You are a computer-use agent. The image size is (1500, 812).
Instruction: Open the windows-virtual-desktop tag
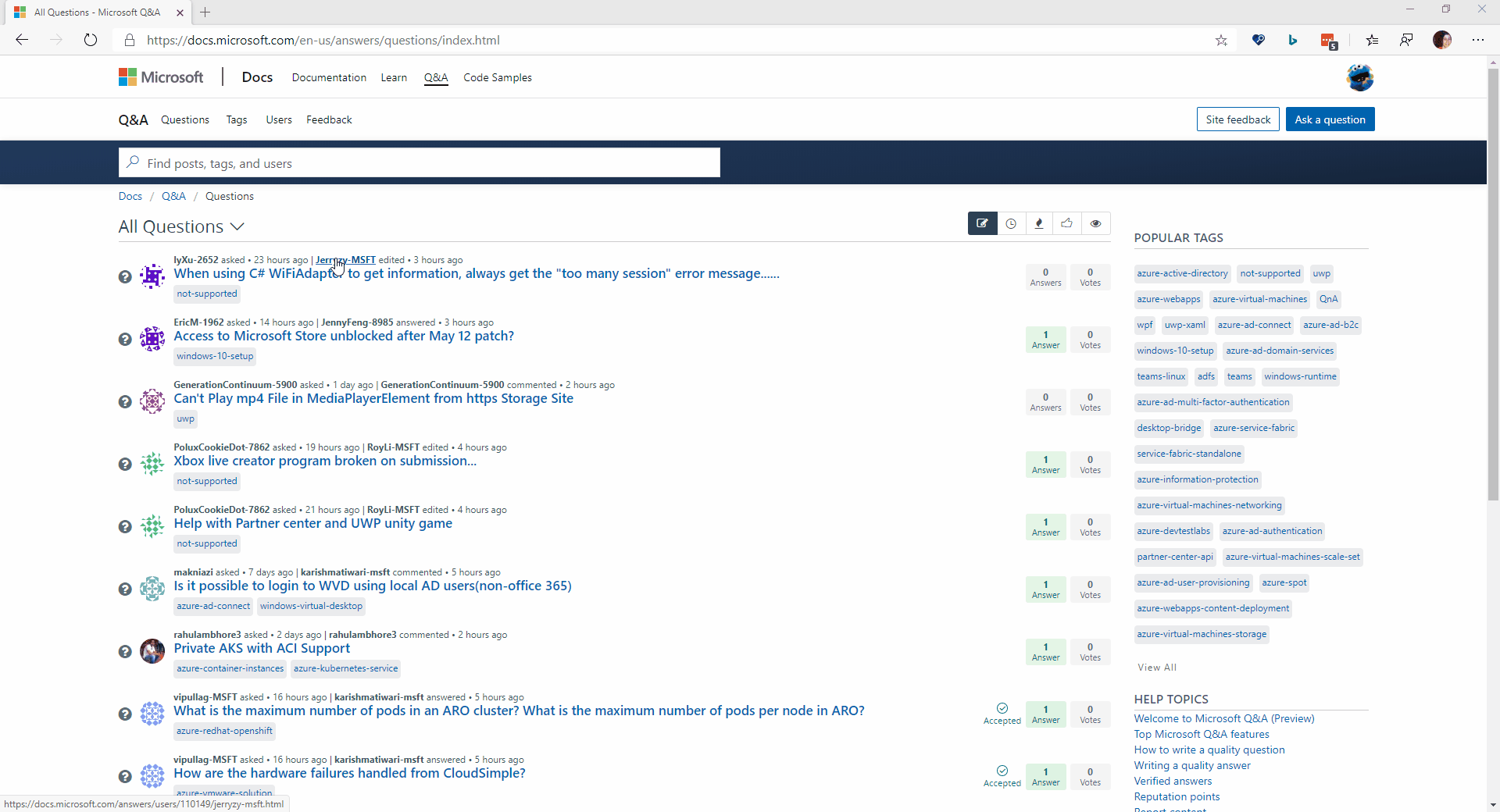click(x=311, y=606)
